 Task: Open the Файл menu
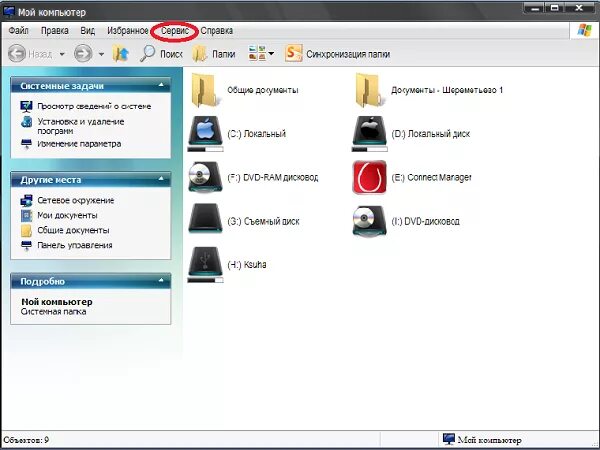click(x=18, y=31)
